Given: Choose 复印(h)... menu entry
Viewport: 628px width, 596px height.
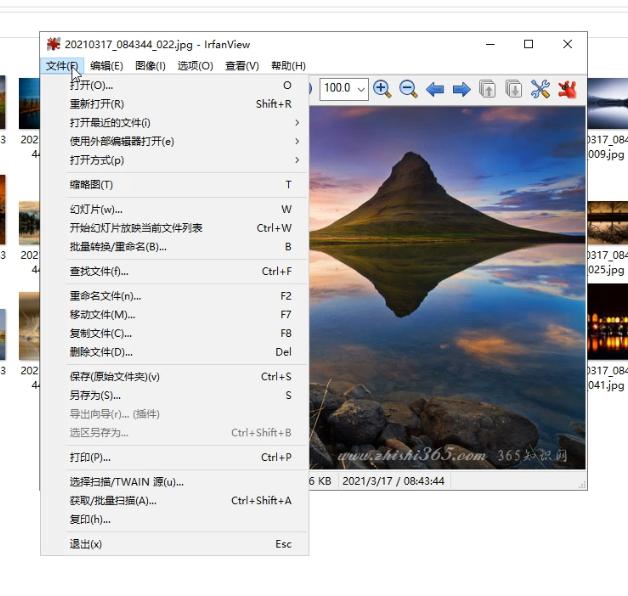Looking at the screenshot, I should coord(175,519).
